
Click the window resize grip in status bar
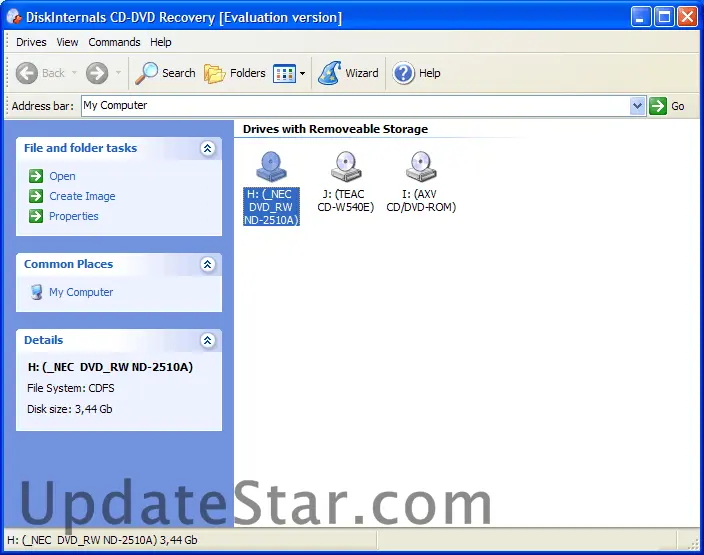[693, 543]
